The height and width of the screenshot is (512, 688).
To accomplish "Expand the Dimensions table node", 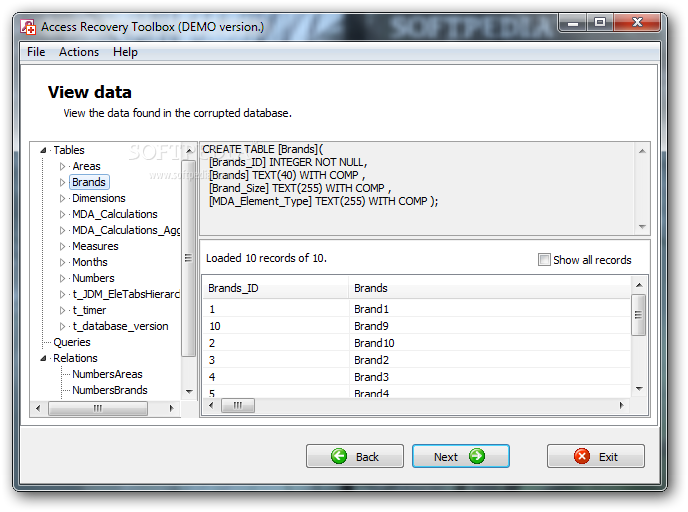I will (x=62, y=198).
